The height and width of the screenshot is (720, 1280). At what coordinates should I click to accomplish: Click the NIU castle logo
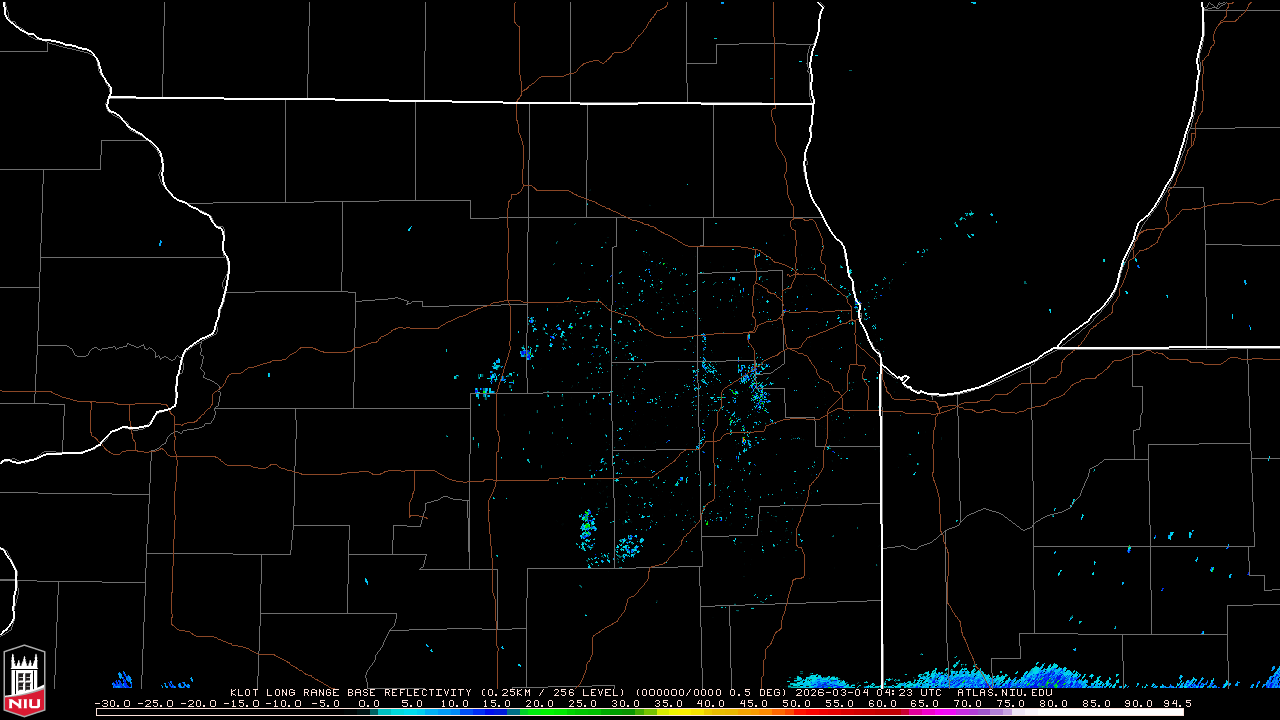[24, 680]
